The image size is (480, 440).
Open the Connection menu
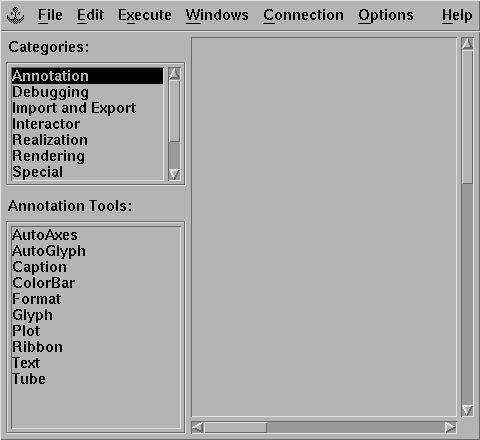click(303, 15)
